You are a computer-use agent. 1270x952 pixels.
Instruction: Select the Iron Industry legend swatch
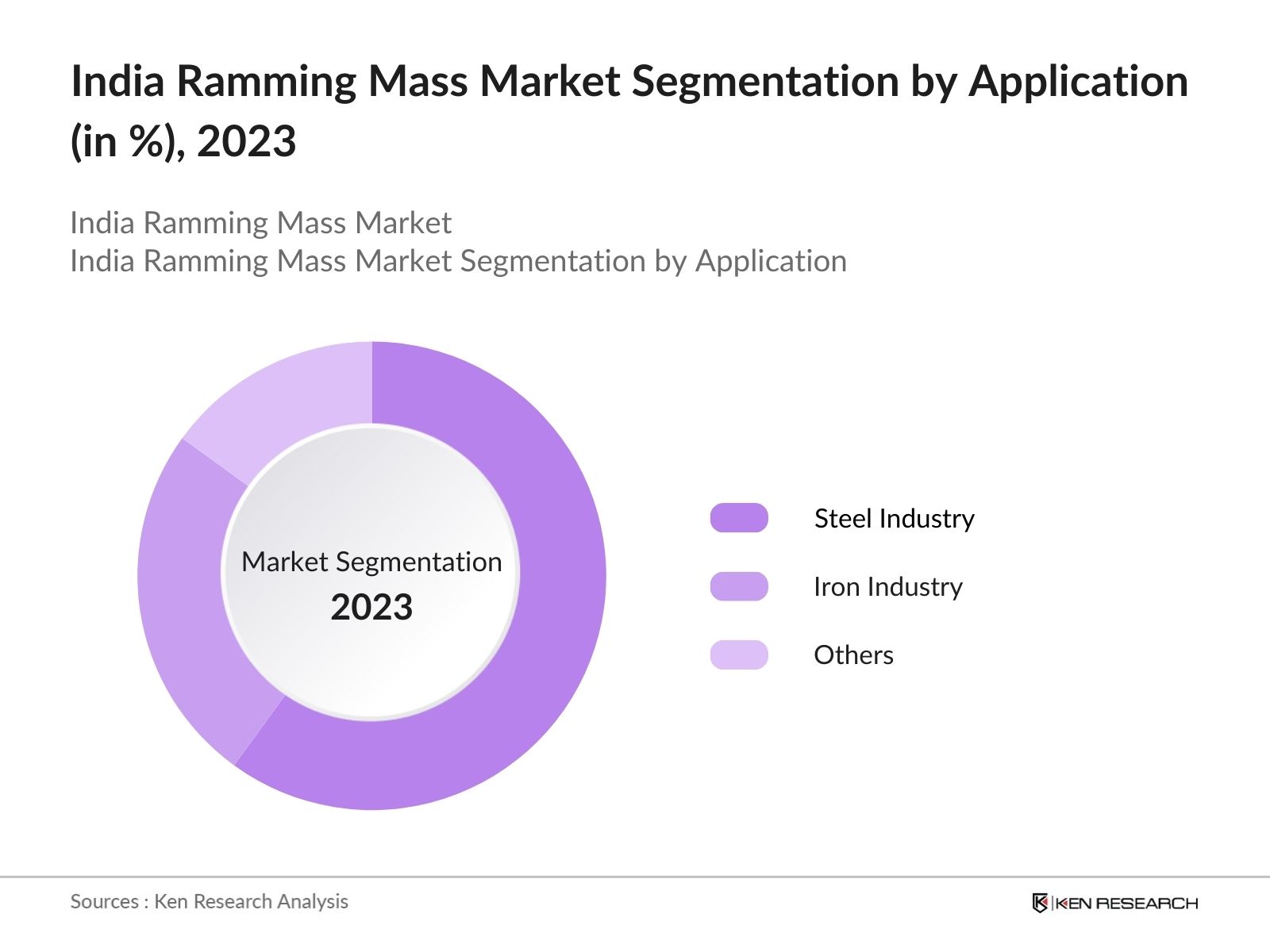(x=740, y=587)
